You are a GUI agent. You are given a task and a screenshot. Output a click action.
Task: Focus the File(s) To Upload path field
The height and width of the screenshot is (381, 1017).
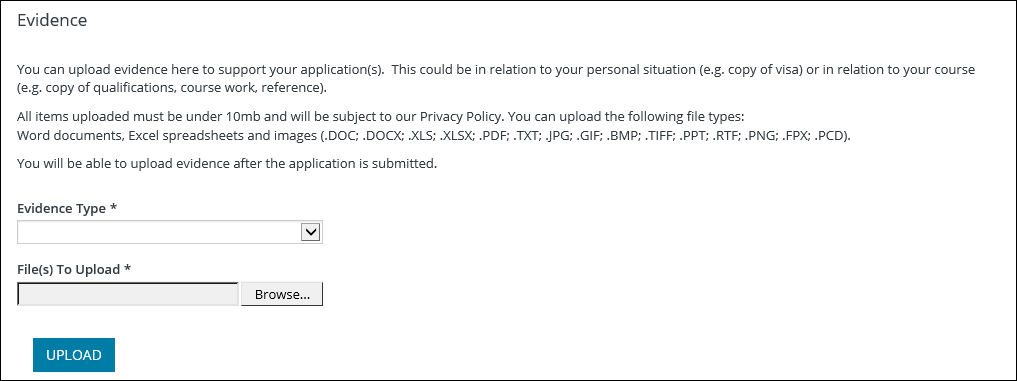click(x=128, y=294)
